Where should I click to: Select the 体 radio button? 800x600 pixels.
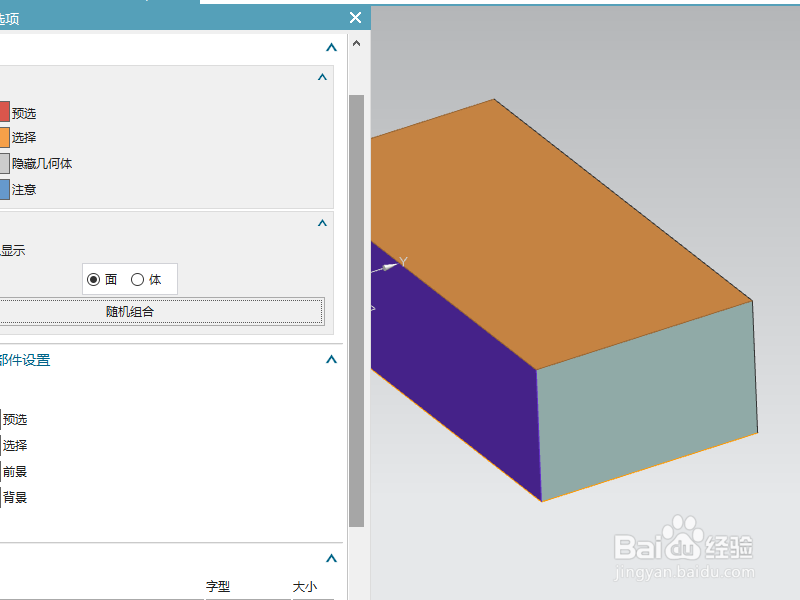tap(137, 280)
